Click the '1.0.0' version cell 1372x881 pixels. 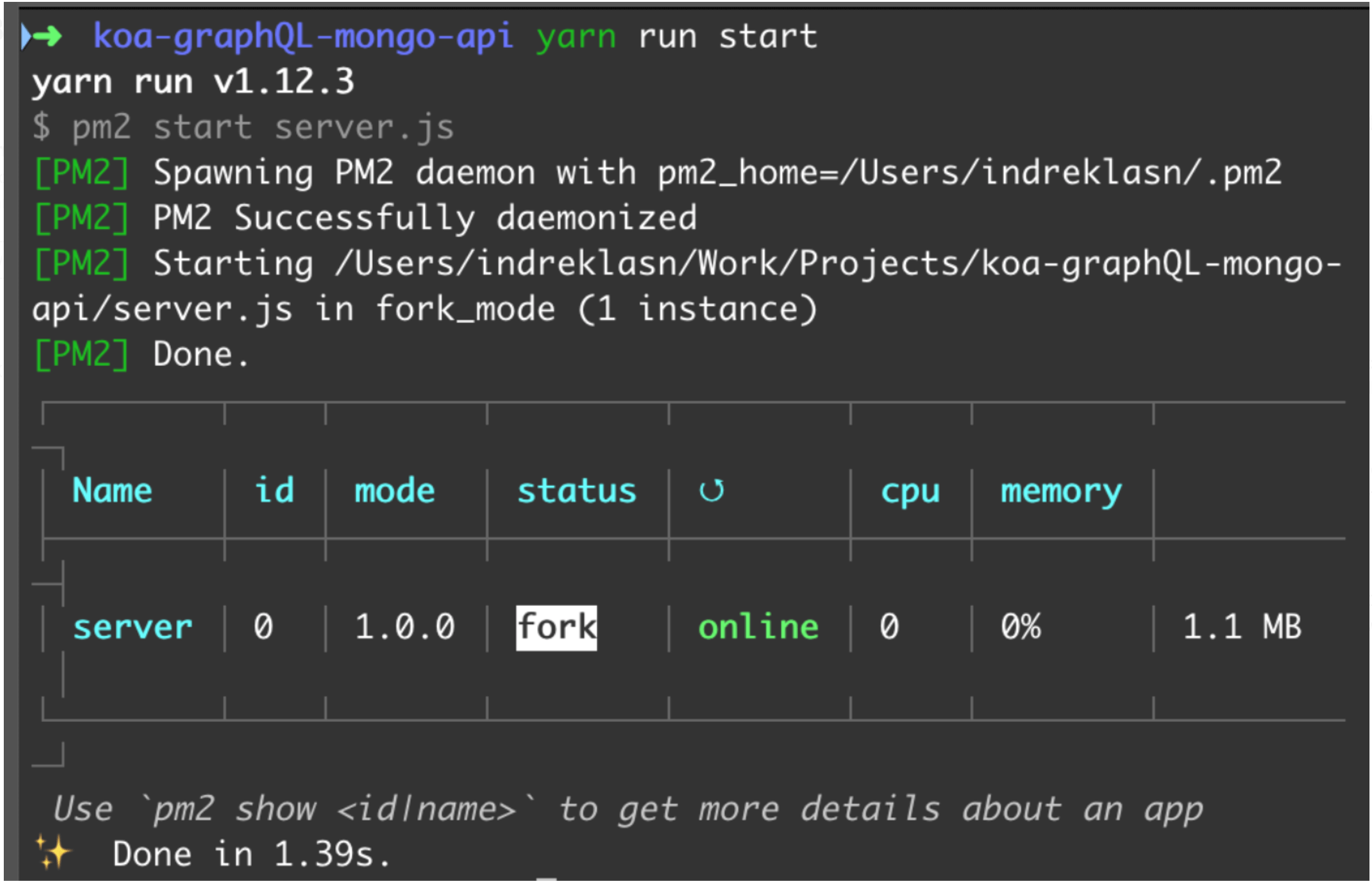point(405,627)
